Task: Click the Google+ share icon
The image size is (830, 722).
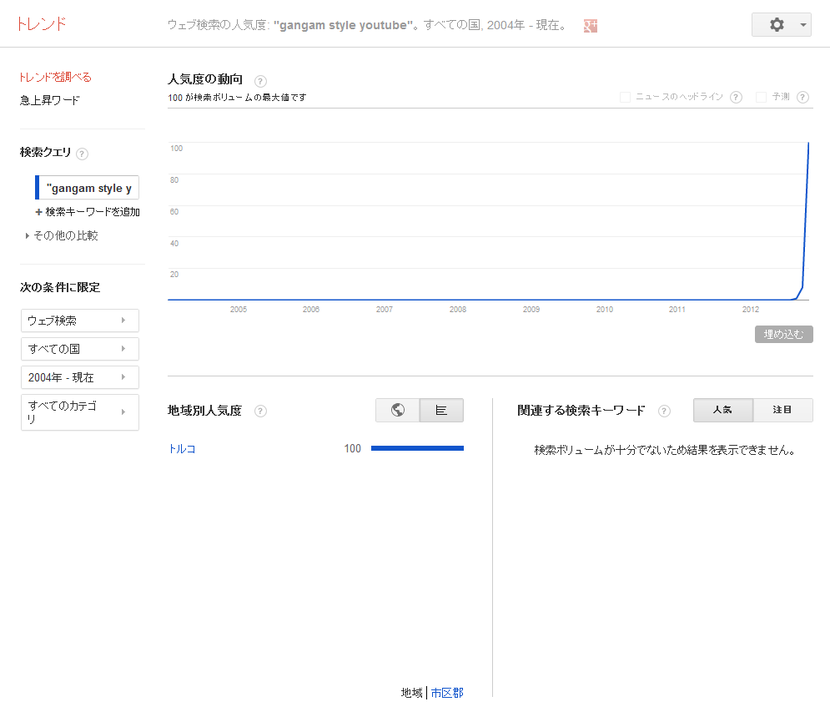Action: click(590, 25)
